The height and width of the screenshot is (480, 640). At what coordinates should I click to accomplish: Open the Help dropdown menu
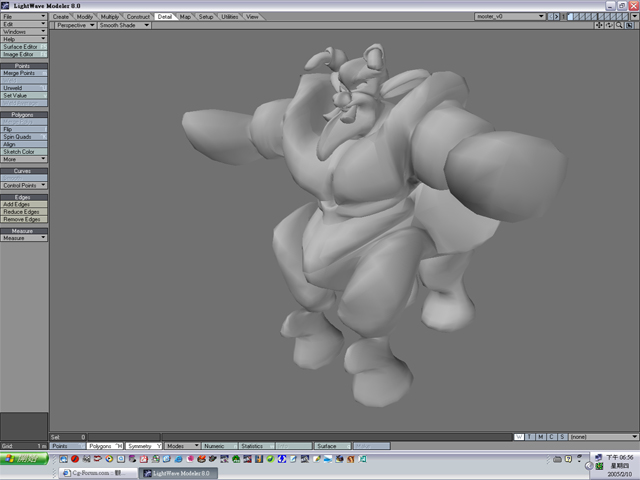coord(24,39)
